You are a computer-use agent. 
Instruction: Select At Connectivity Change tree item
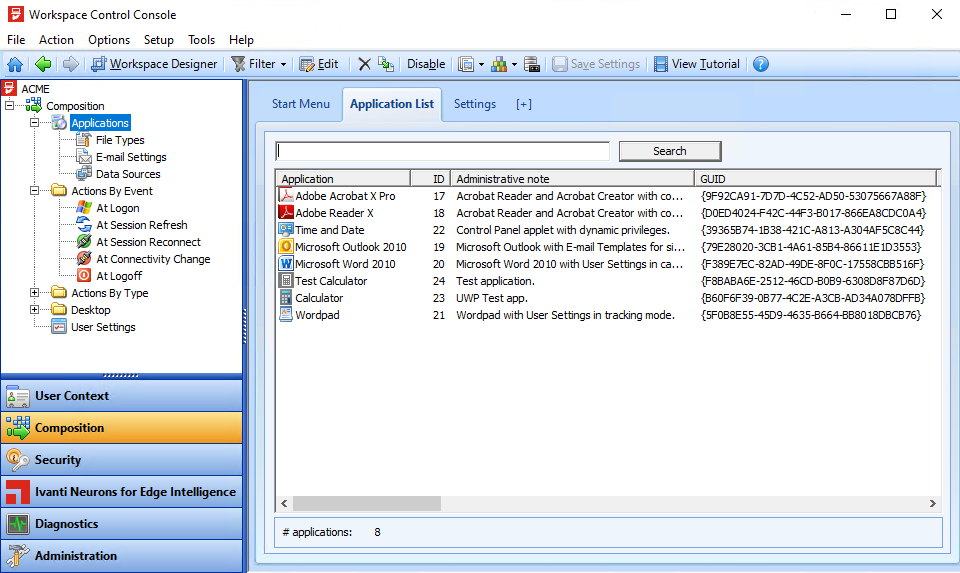153,260
